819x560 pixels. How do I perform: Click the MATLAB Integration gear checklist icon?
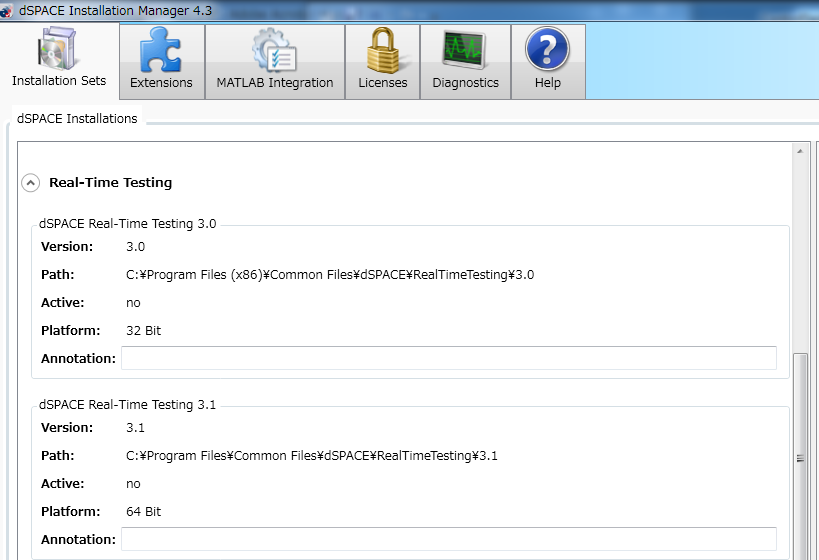click(274, 50)
